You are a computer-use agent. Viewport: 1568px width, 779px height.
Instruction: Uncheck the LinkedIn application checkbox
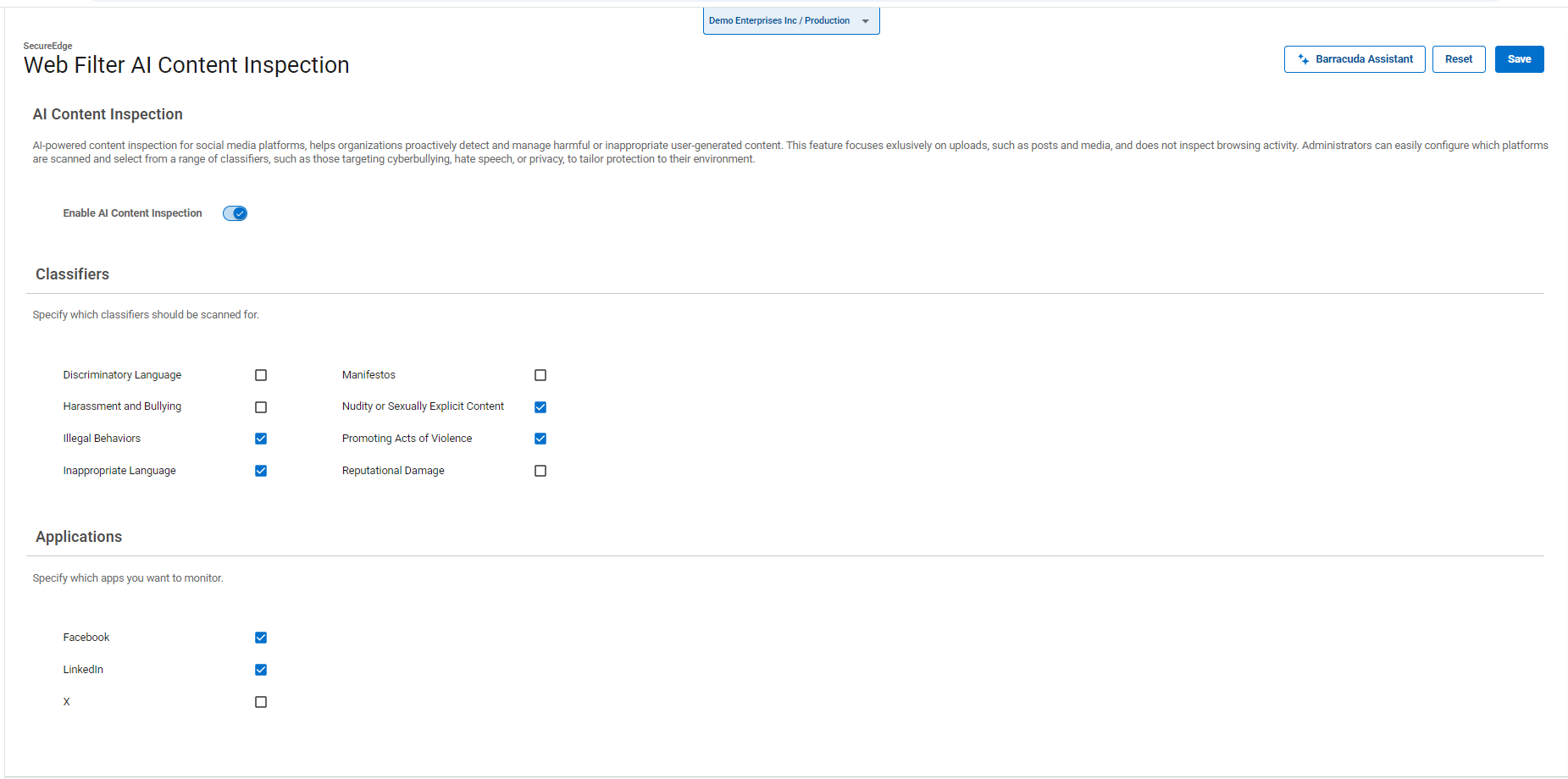pyautogui.click(x=261, y=670)
